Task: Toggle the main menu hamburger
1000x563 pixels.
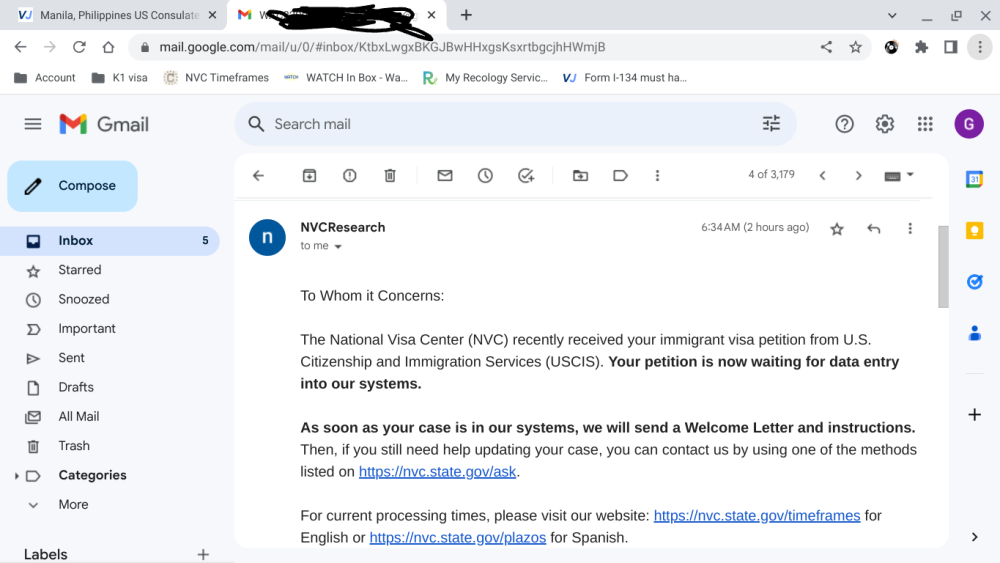Action: coord(33,124)
